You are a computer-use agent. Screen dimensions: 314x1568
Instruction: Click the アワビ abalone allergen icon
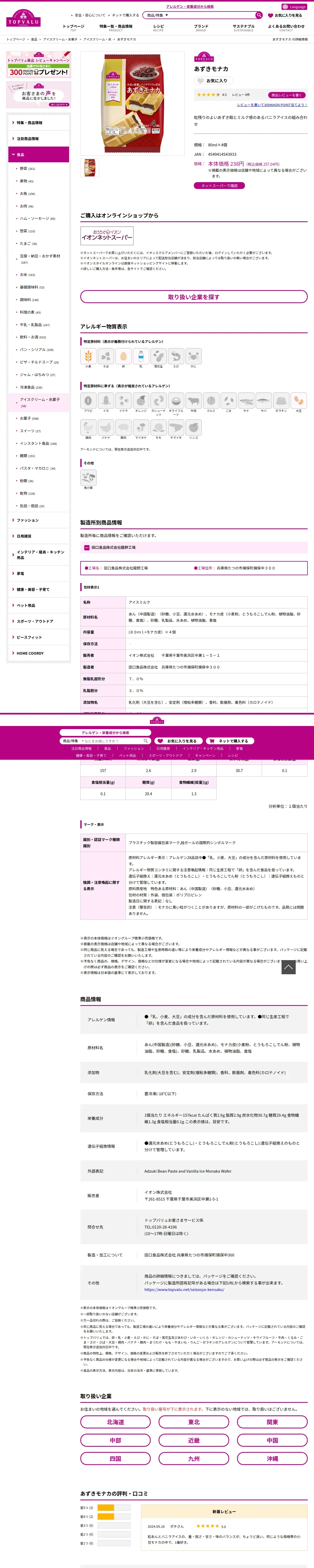coord(88,401)
